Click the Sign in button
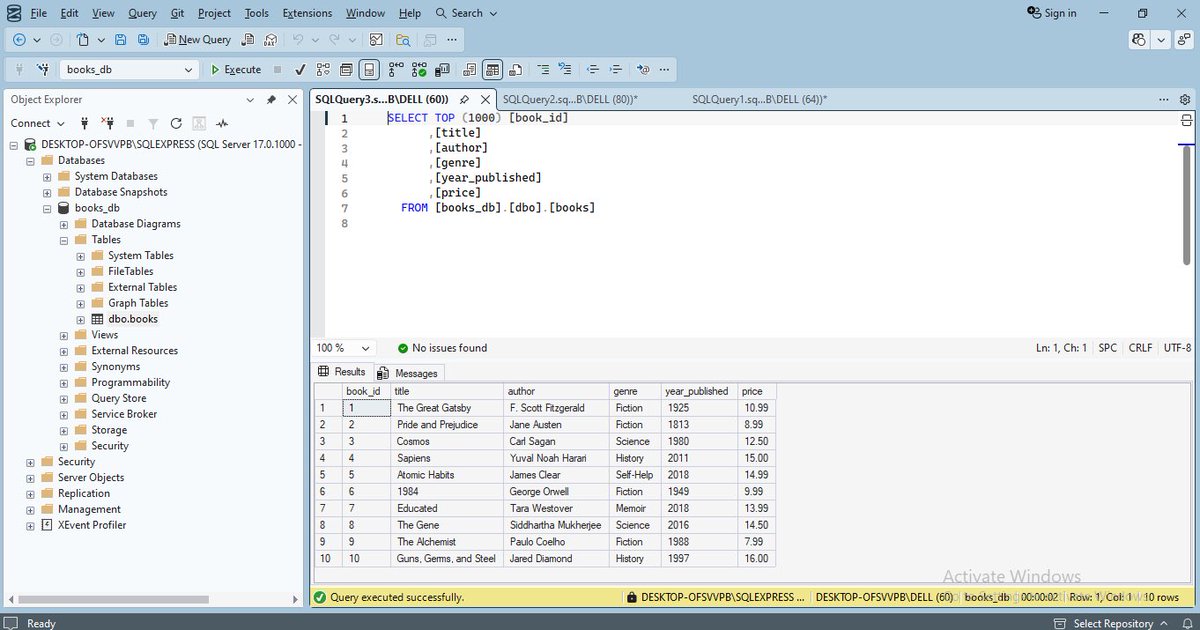The image size is (1200, 630). [1052, 13]
